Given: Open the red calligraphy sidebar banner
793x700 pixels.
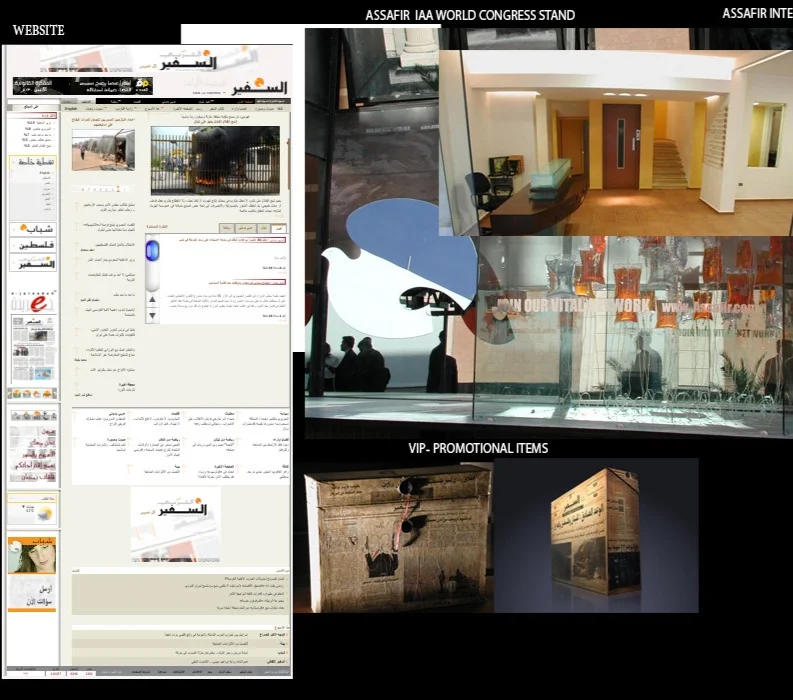Looking at the screenshot, I should tap(33, 454).
